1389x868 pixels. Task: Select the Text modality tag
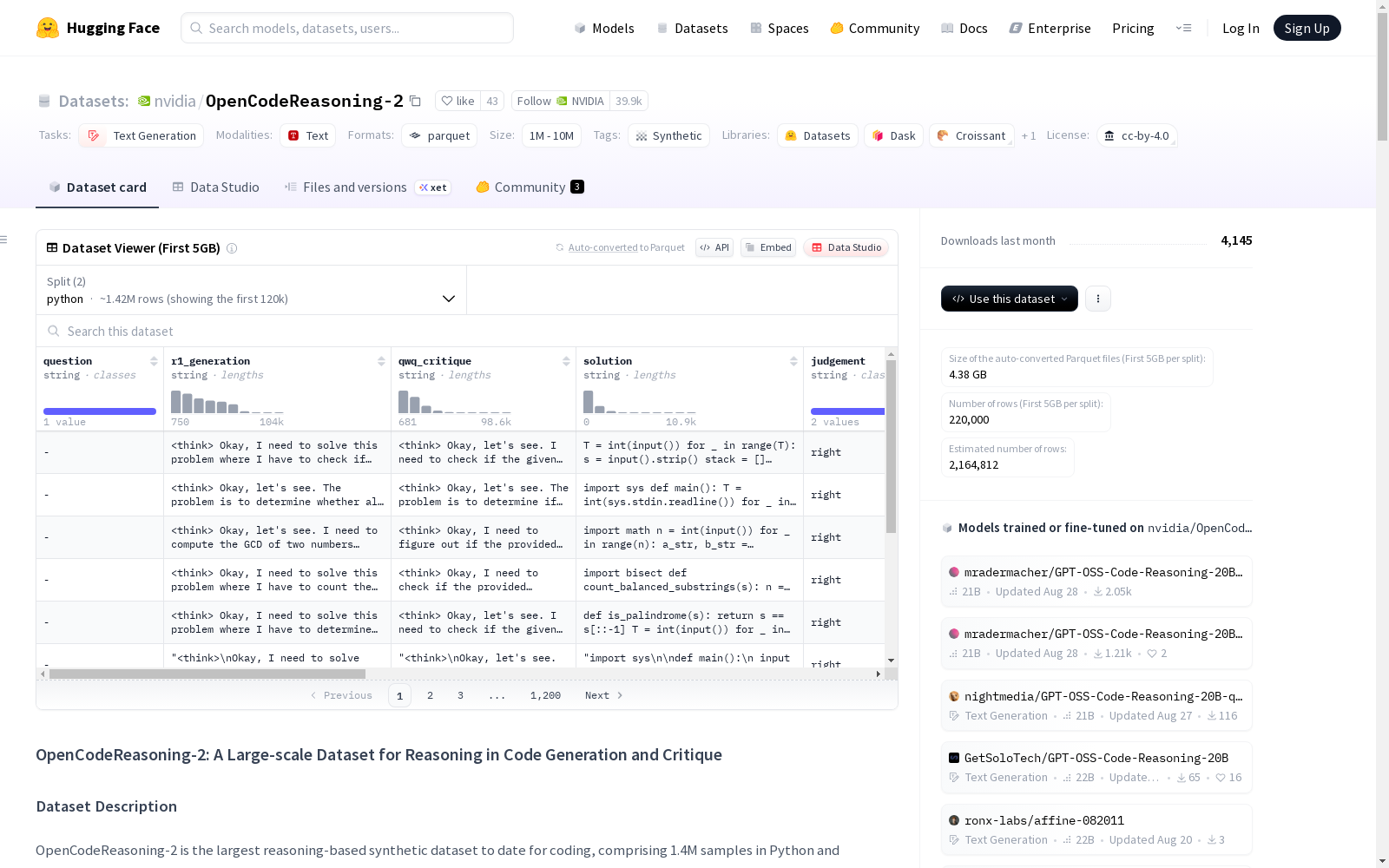tap(307, 135)
